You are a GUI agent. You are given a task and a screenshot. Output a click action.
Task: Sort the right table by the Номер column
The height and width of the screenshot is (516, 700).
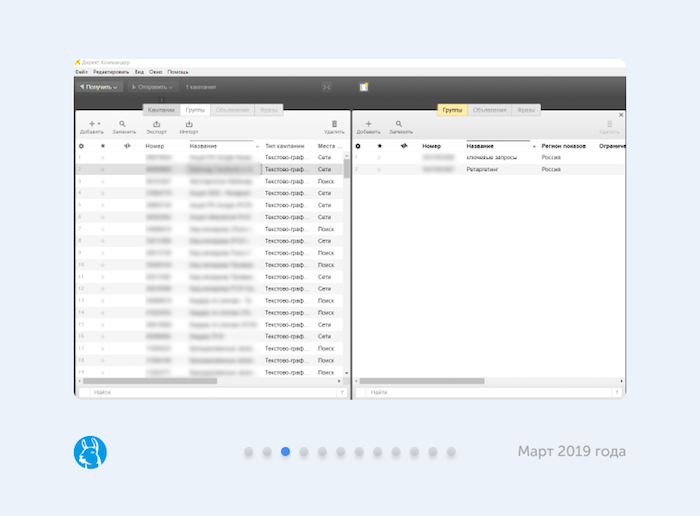click(431, 146)
